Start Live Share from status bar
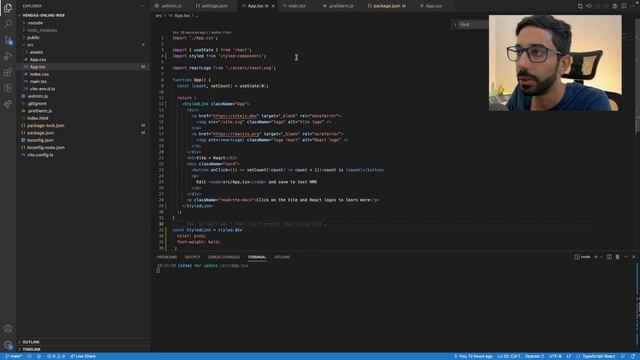 [83, 356]
